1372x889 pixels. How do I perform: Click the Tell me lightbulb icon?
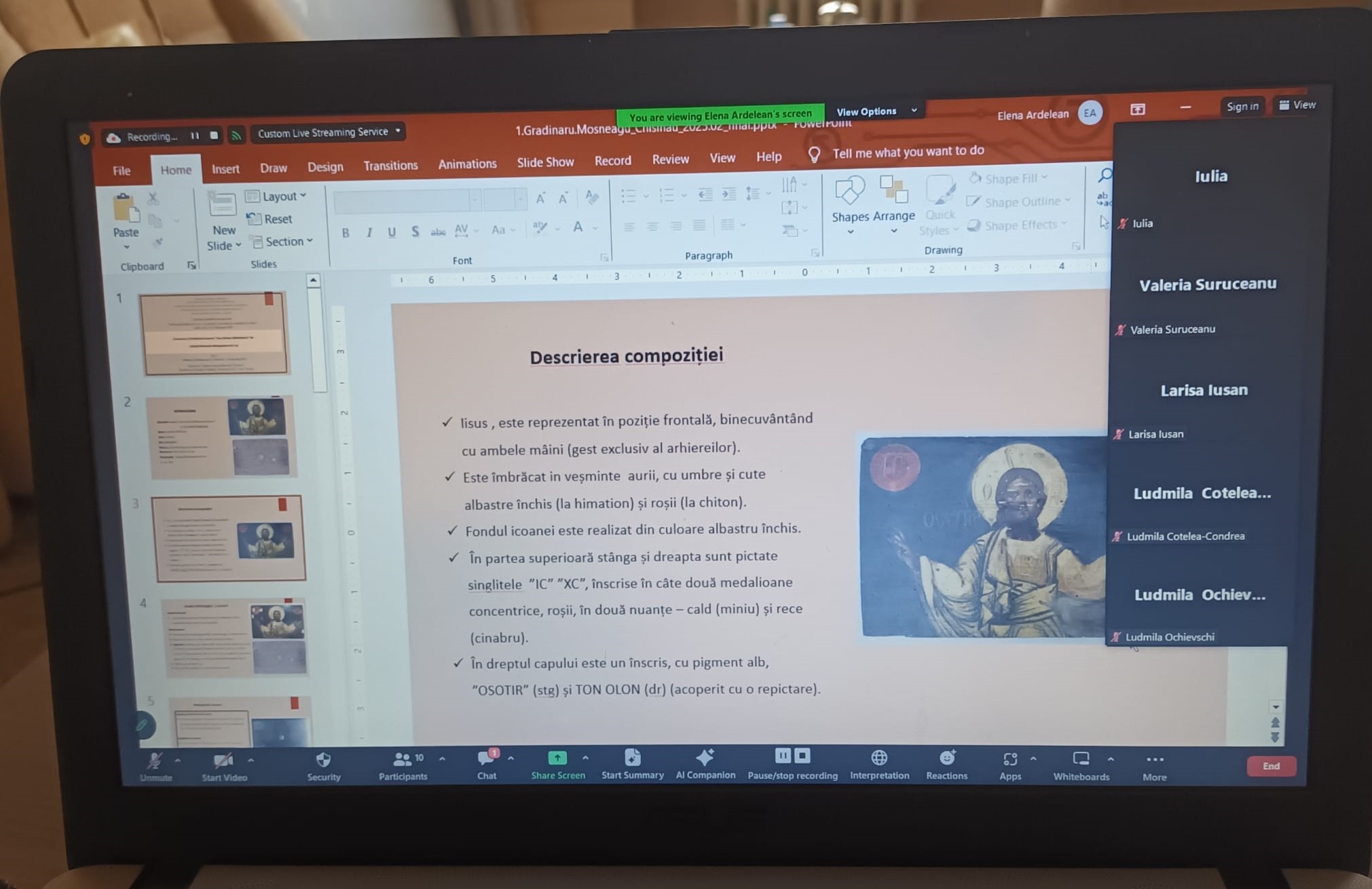814,155
